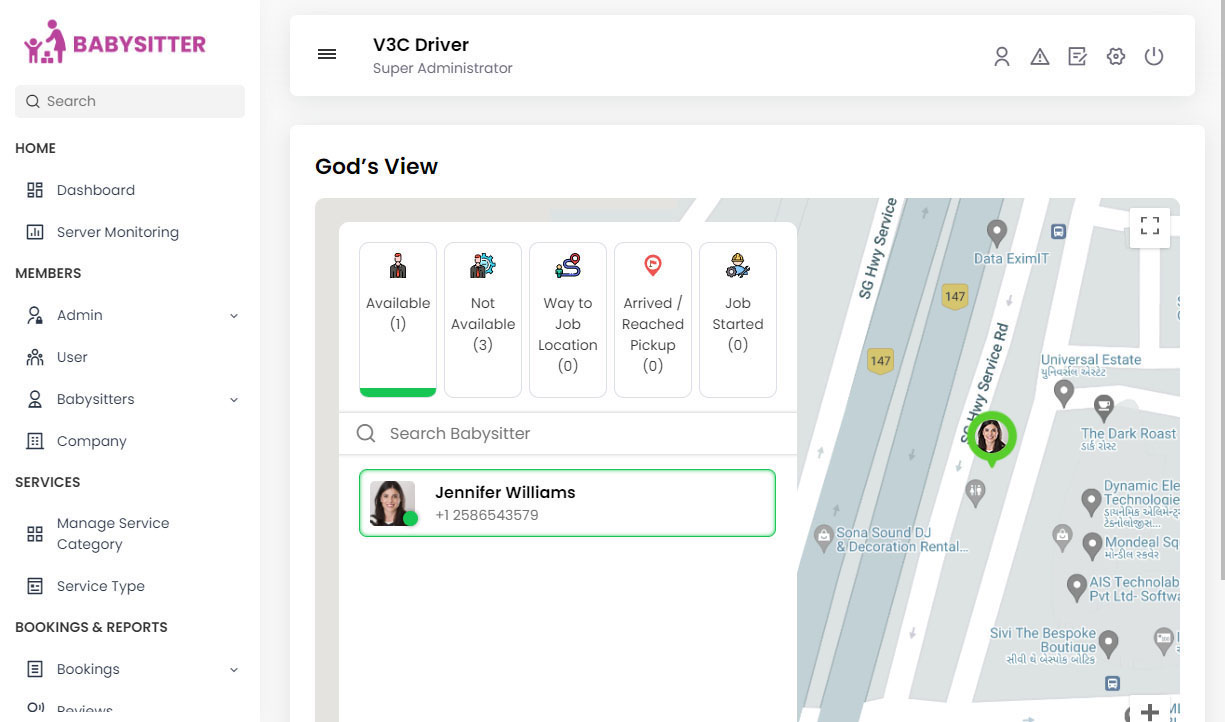Image resolution: width=1225 pixels, height=722 pixels.
Task: Open Server Monitoring page
Action: pos(117,232)
